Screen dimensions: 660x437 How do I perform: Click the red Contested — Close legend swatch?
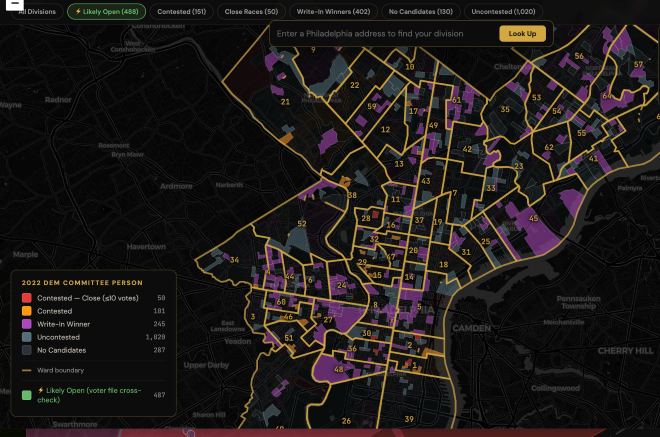28,298
